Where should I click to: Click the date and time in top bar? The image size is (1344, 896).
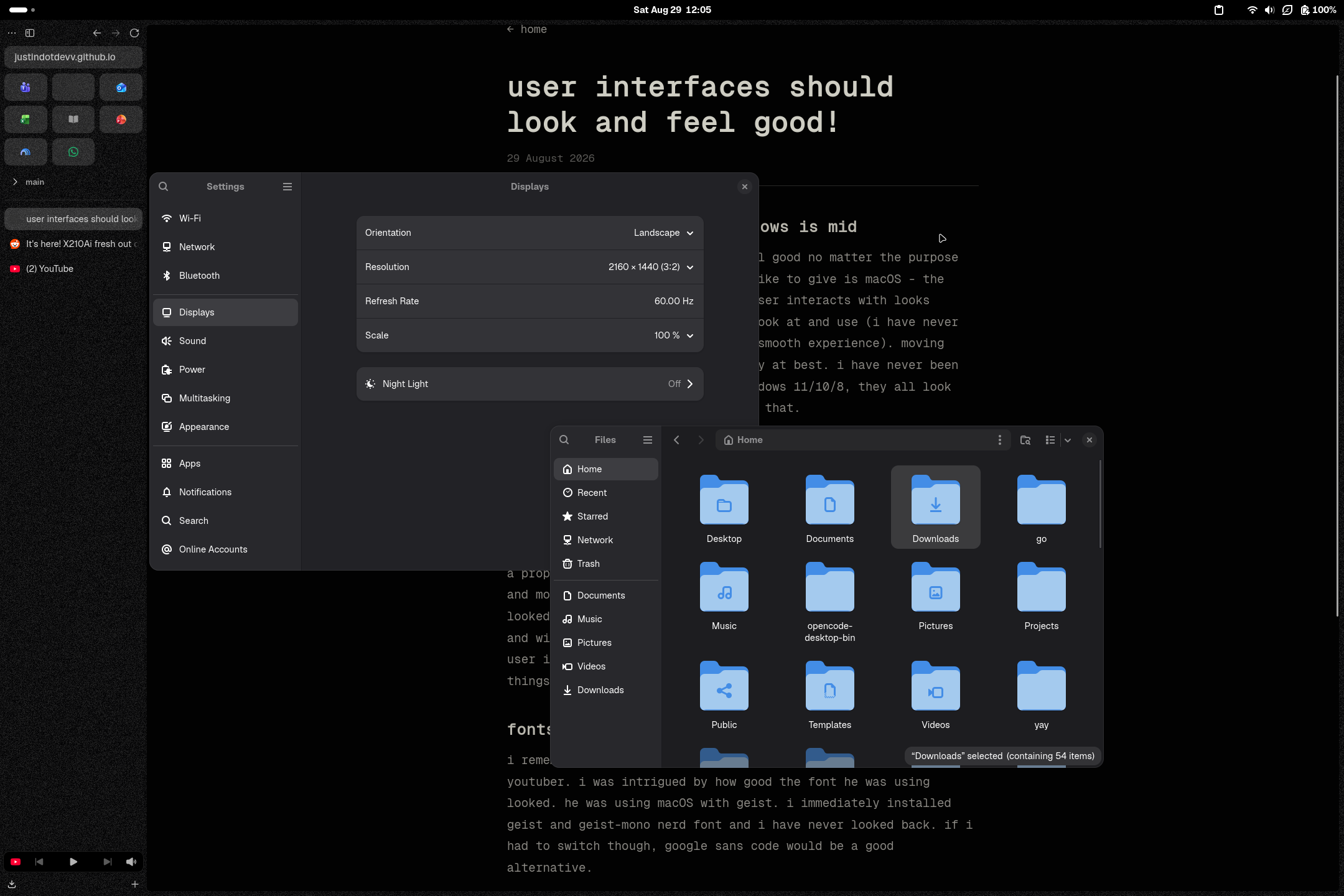(672, 10)
